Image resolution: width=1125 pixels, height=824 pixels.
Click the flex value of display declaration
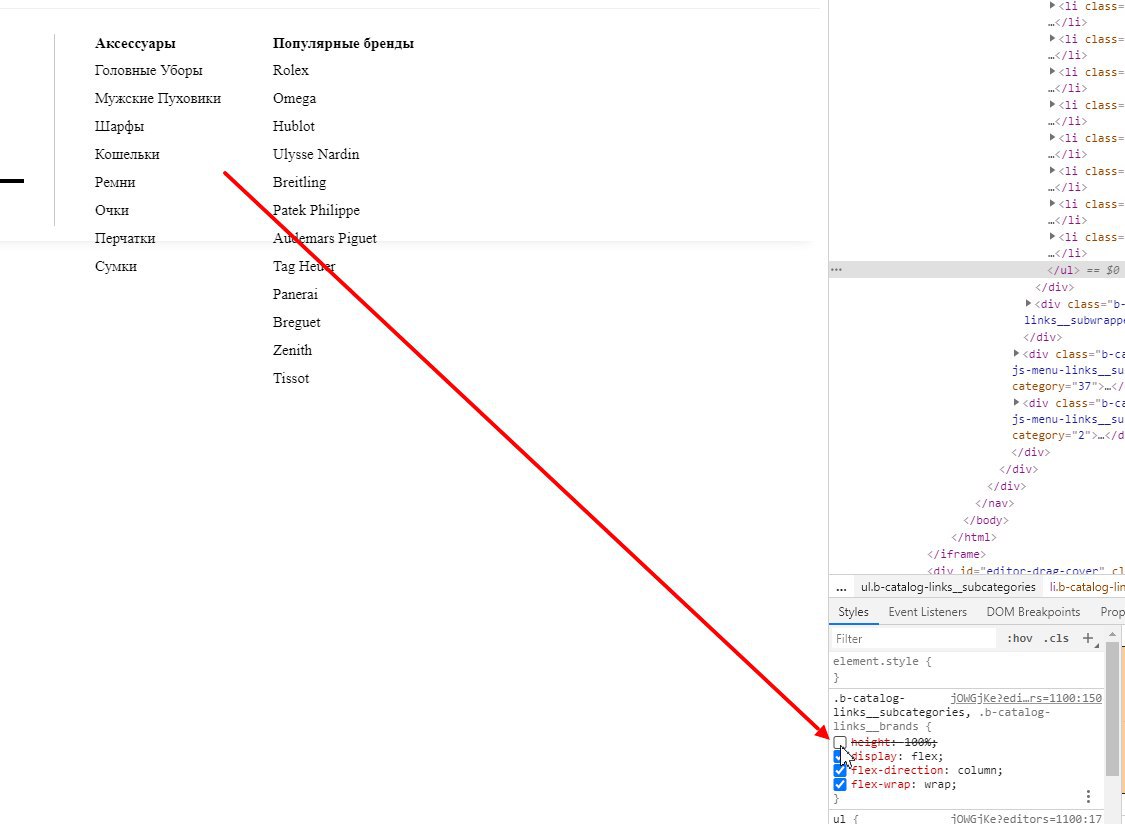[x=923, y=757]
